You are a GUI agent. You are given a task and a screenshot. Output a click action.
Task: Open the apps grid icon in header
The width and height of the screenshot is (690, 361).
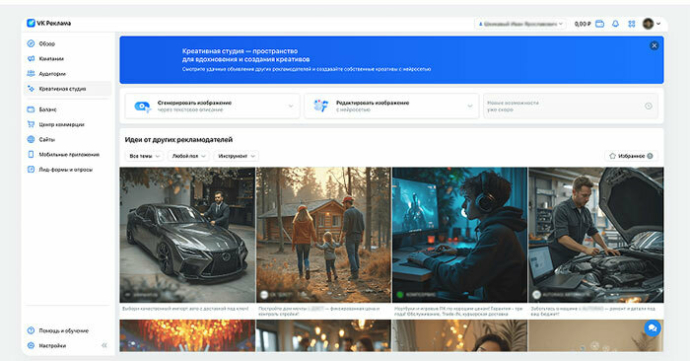point(631,24)
